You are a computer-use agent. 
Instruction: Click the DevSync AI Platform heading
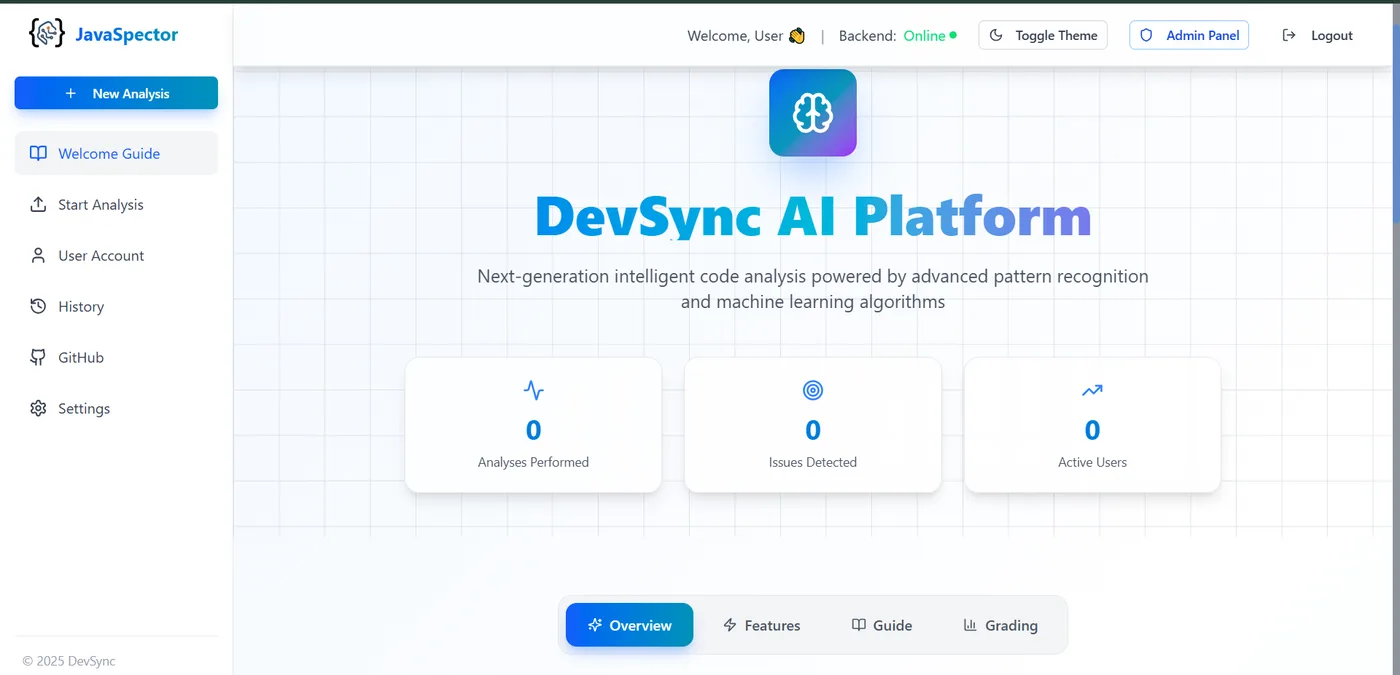(x=813, y=215)
